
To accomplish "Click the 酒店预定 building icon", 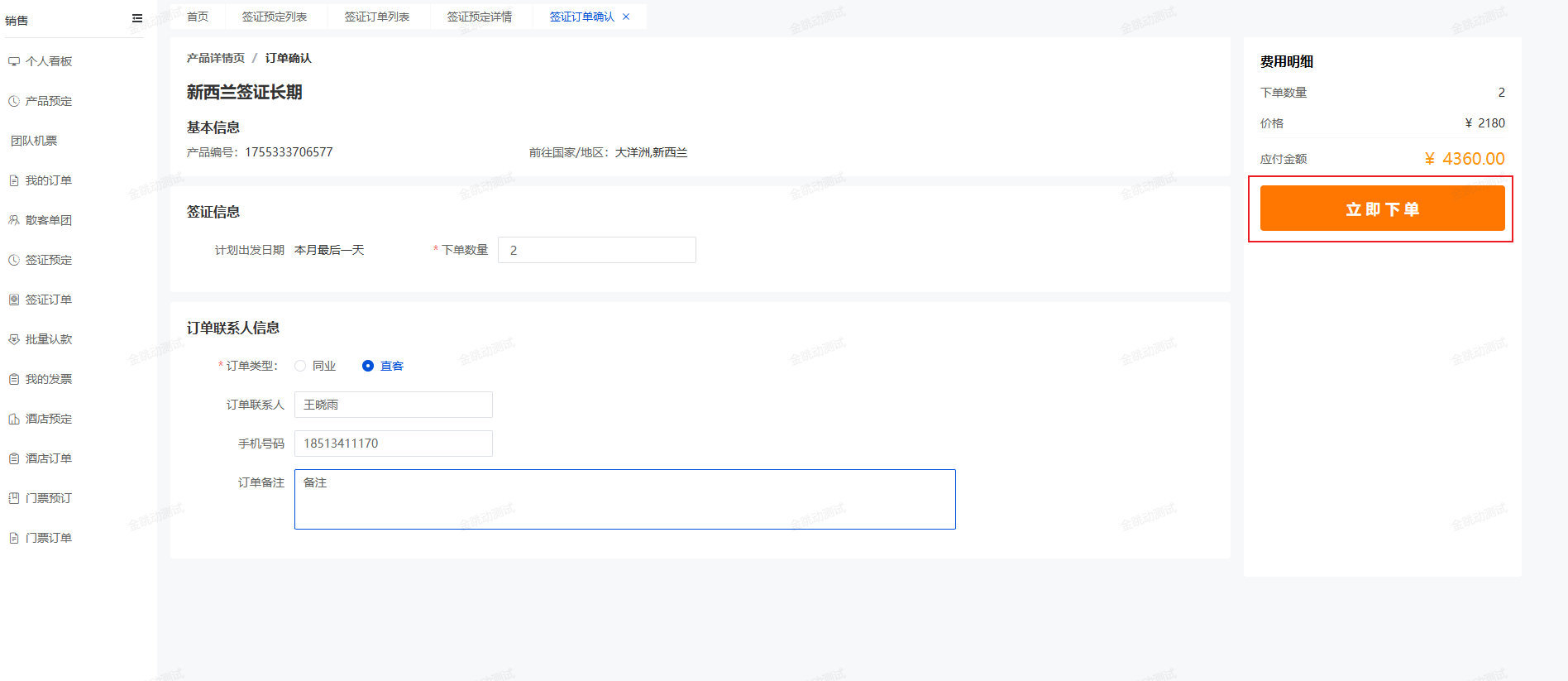I will (14, 419).
